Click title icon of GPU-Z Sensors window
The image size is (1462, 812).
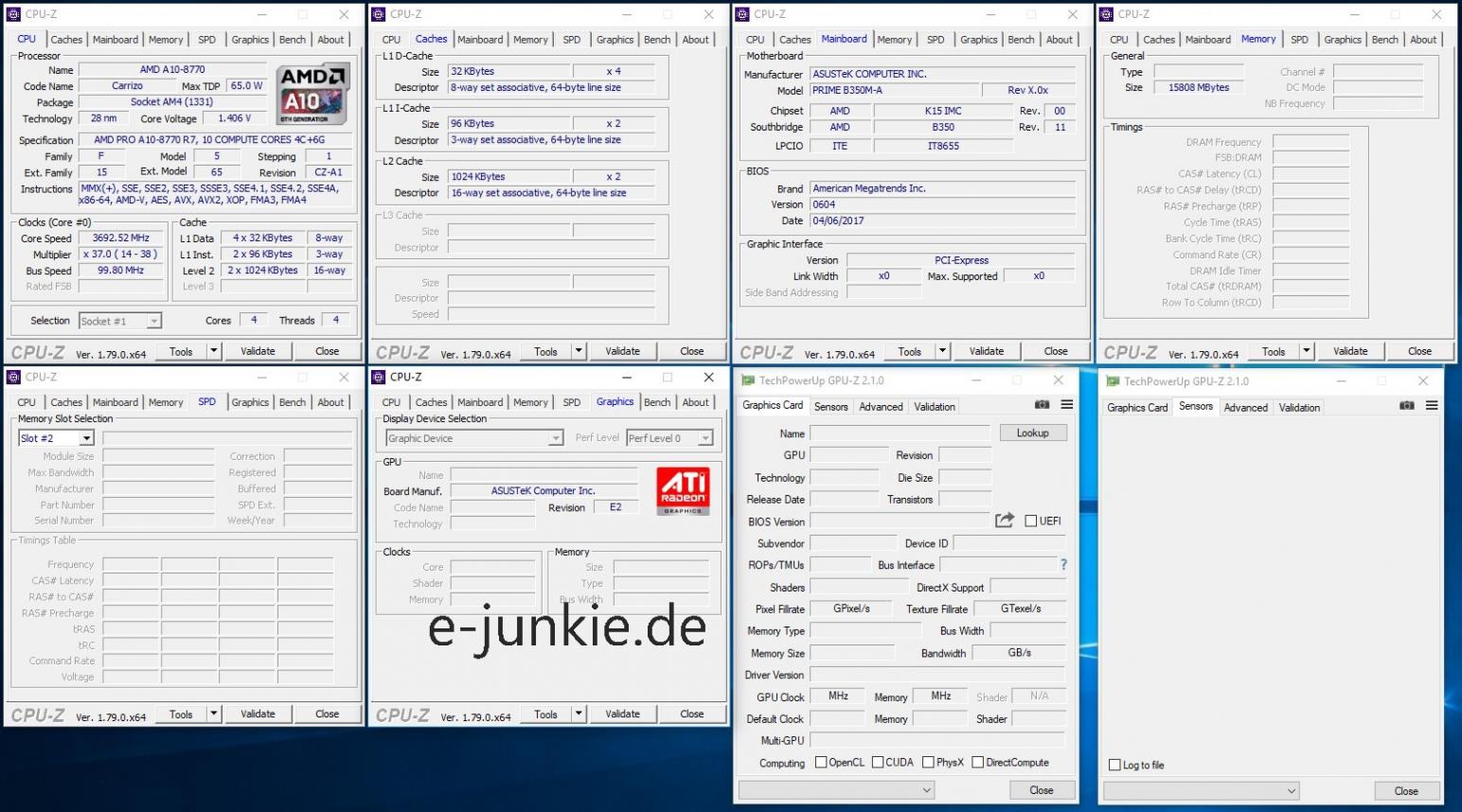[x=1113, y=381]
